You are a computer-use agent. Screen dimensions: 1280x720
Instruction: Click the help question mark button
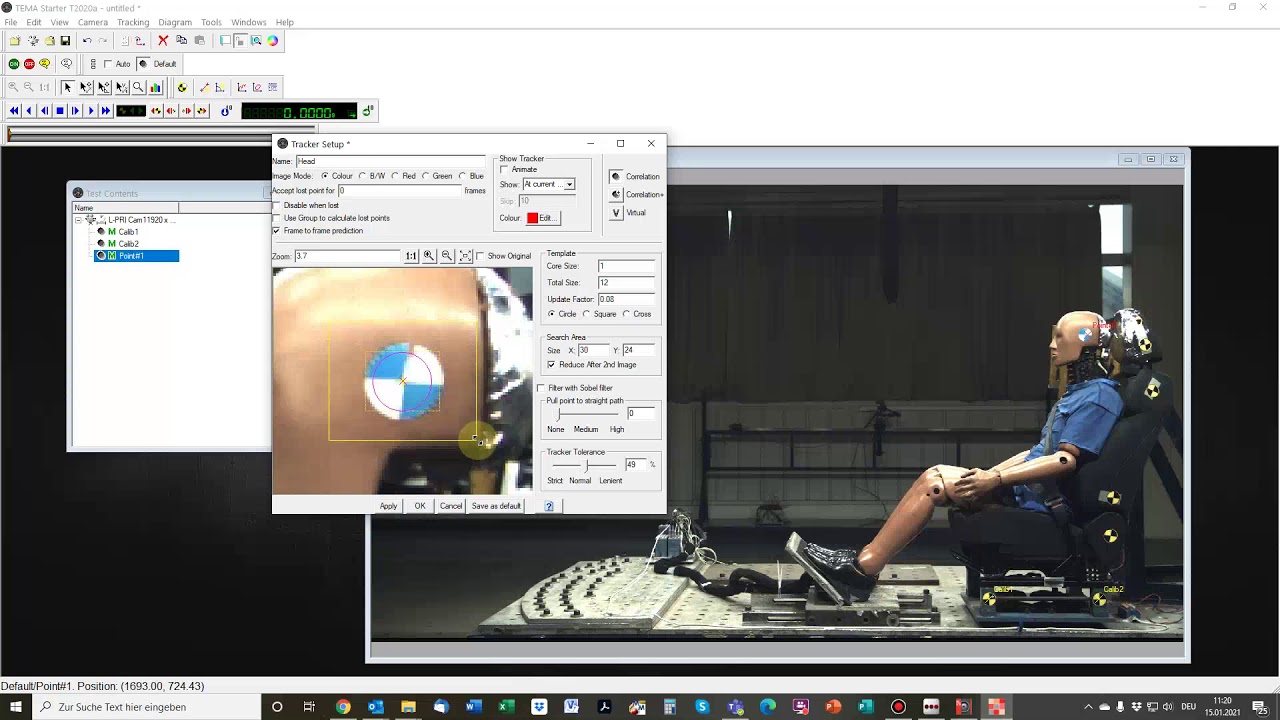(x=549, y=506)
